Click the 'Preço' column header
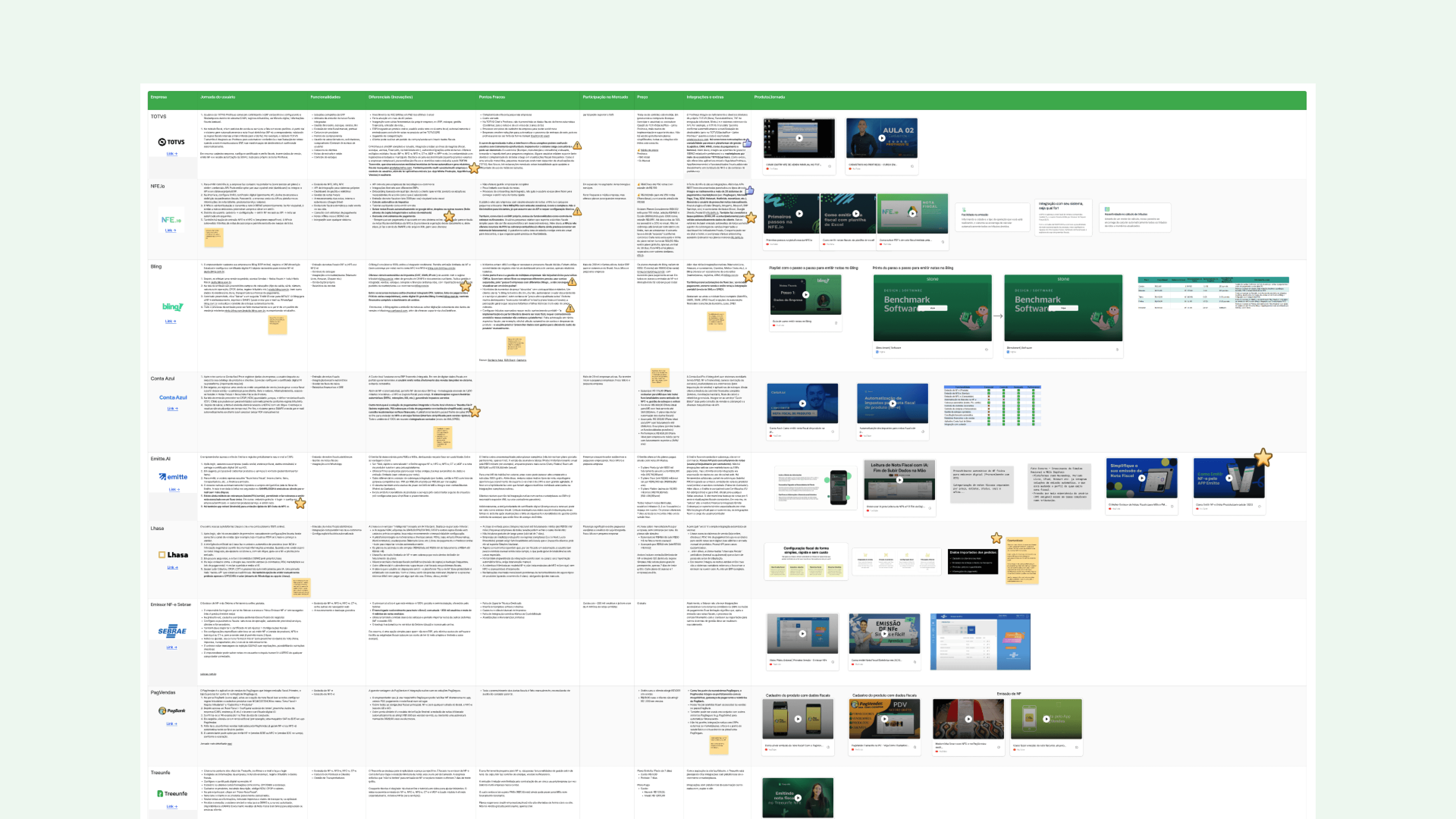The height and width of the screenshot is (819, 1456). coord(643,97)
